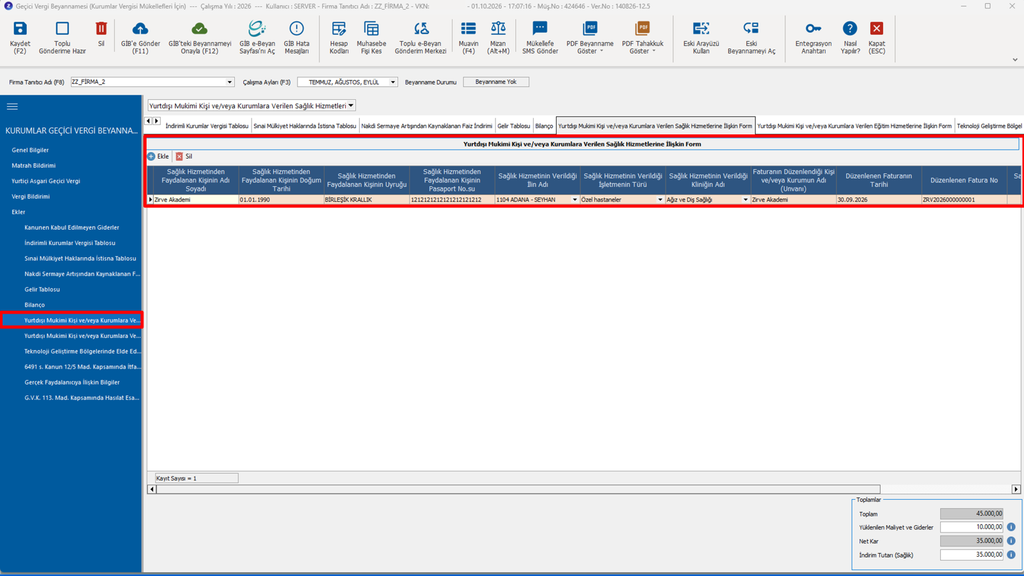This screenshot has height=576, width=1024.
Task: Open the Ağız ve Diş Sağlığı dropdown
Action: [x=746, y=200]
